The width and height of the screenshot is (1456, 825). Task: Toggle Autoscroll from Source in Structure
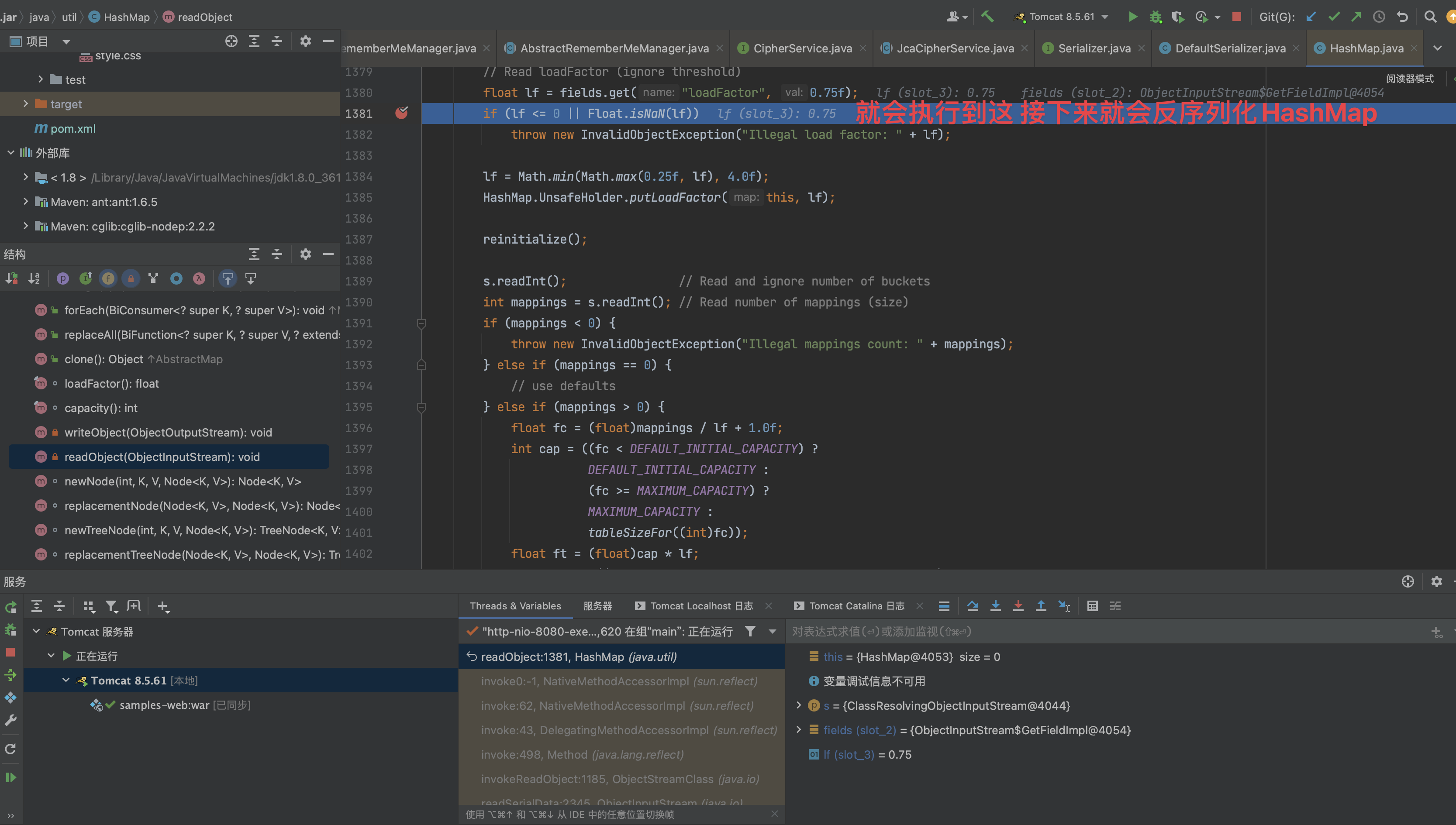point(251,278)
